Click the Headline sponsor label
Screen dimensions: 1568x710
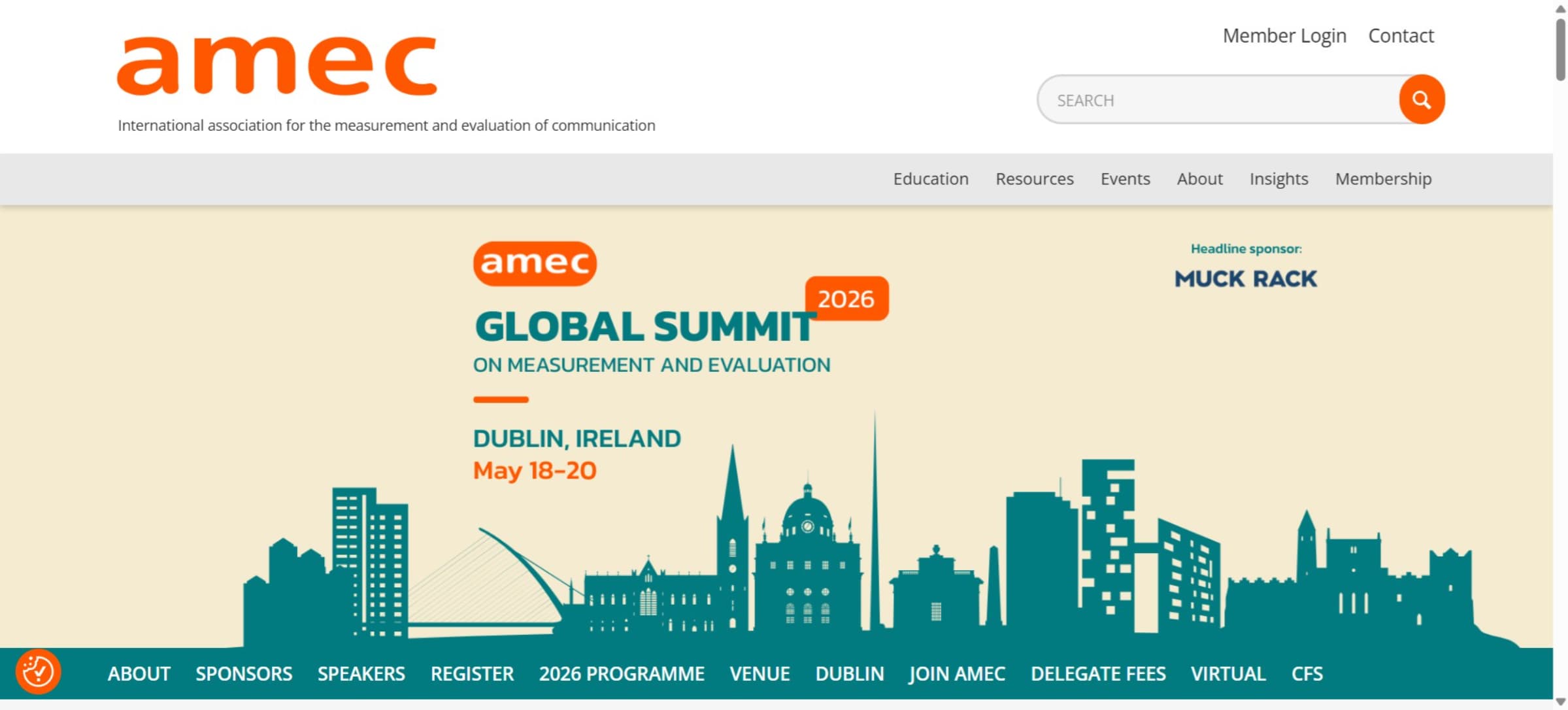[x=1246, y=249]
